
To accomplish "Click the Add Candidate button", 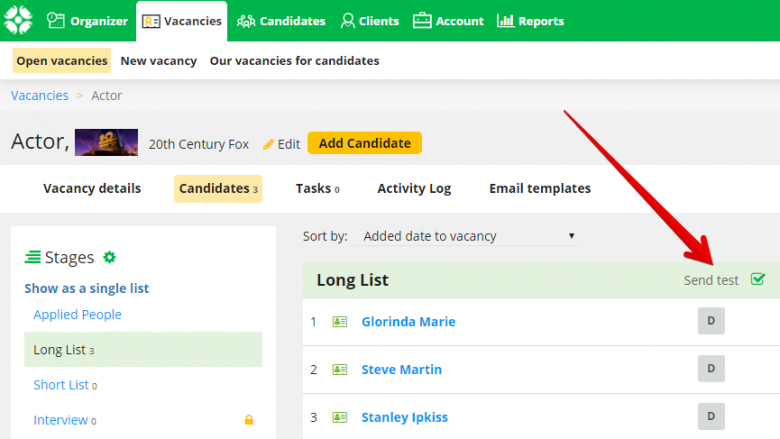I will click(365, 143).
